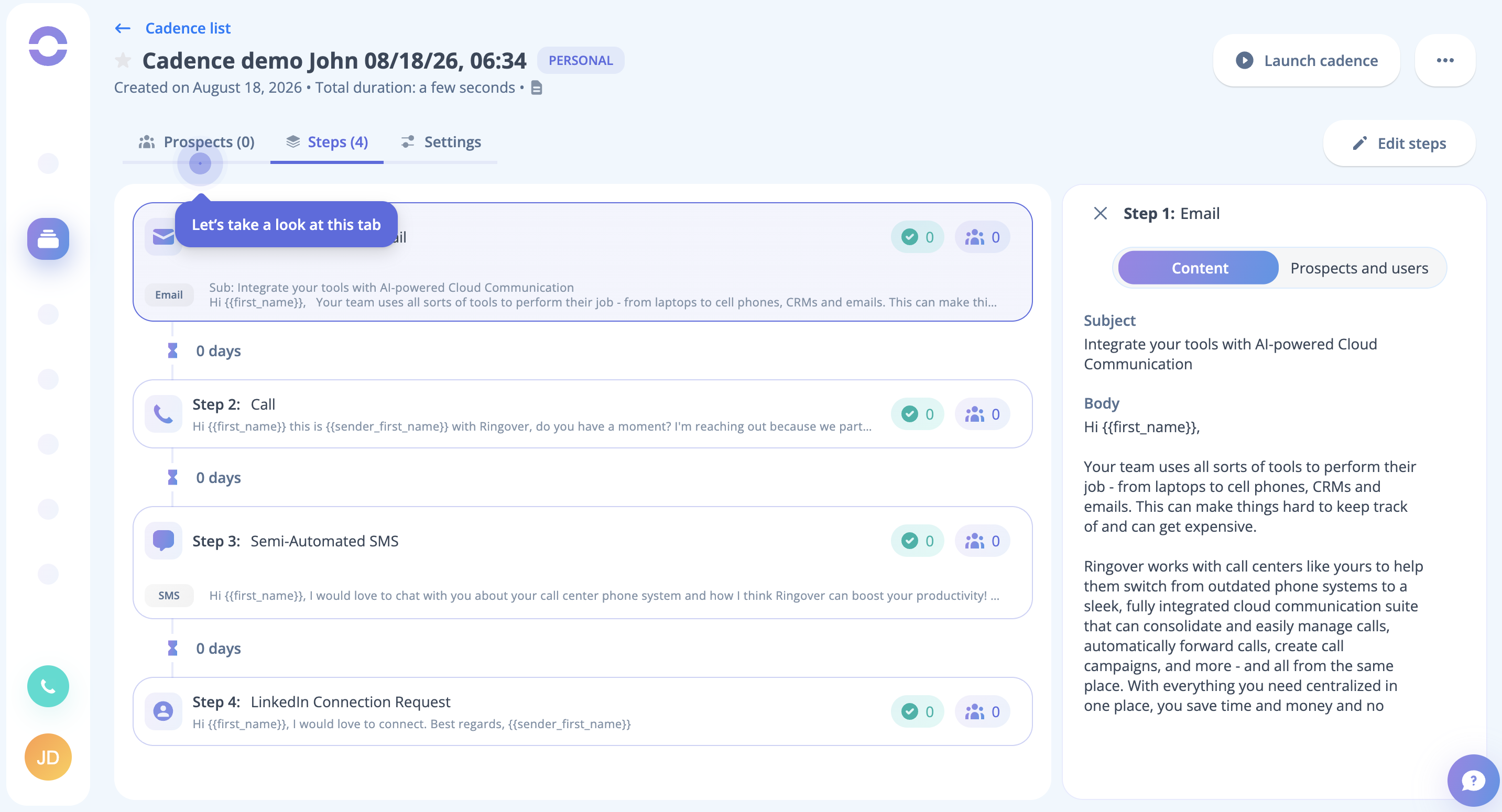Select the Step 2: Call card
1502x812 pixels.
click(582, 414)
